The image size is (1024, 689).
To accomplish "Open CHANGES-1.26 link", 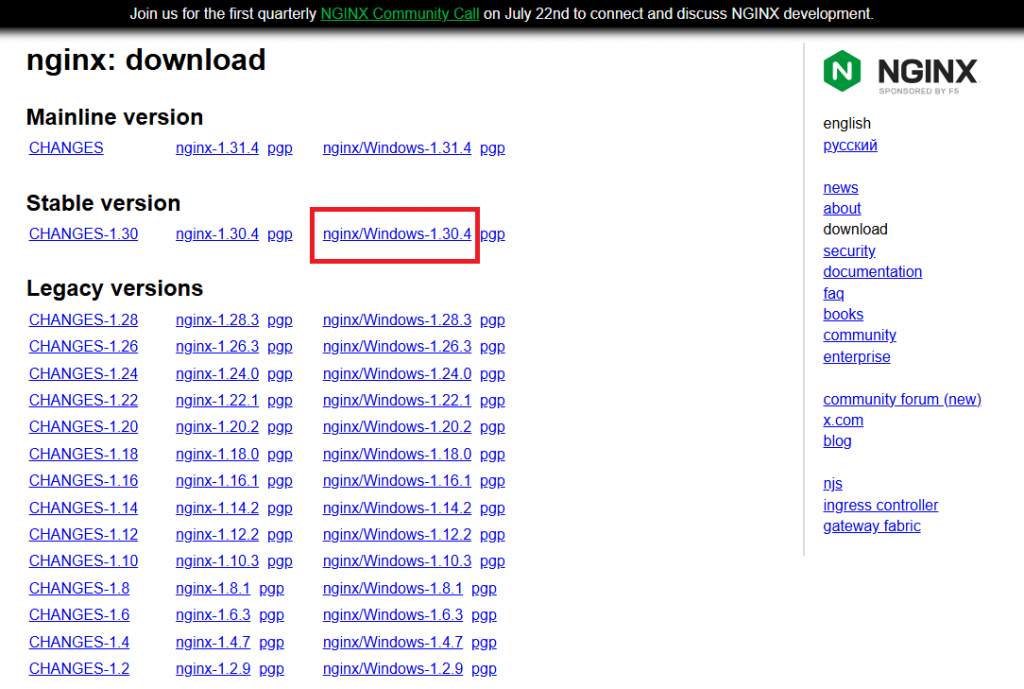I will tap(83, 346).
